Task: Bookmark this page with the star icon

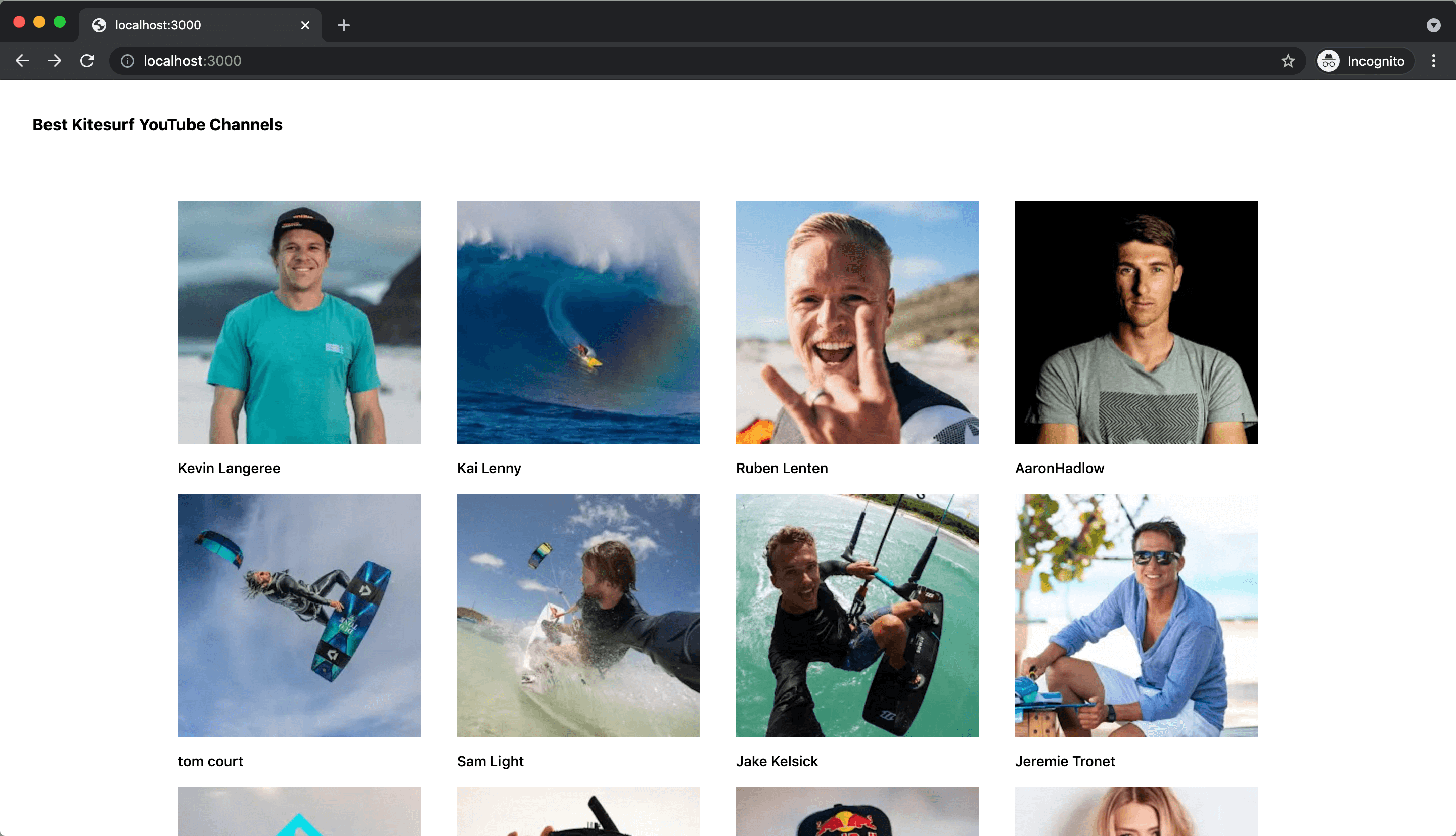Action: (1288, 61)
